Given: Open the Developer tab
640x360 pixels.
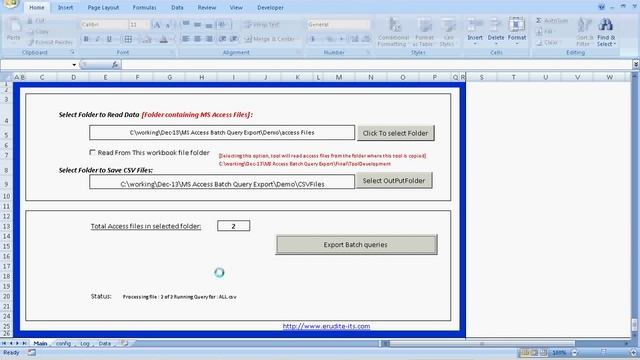Looking at the screenshot, I should pos(270,7).
